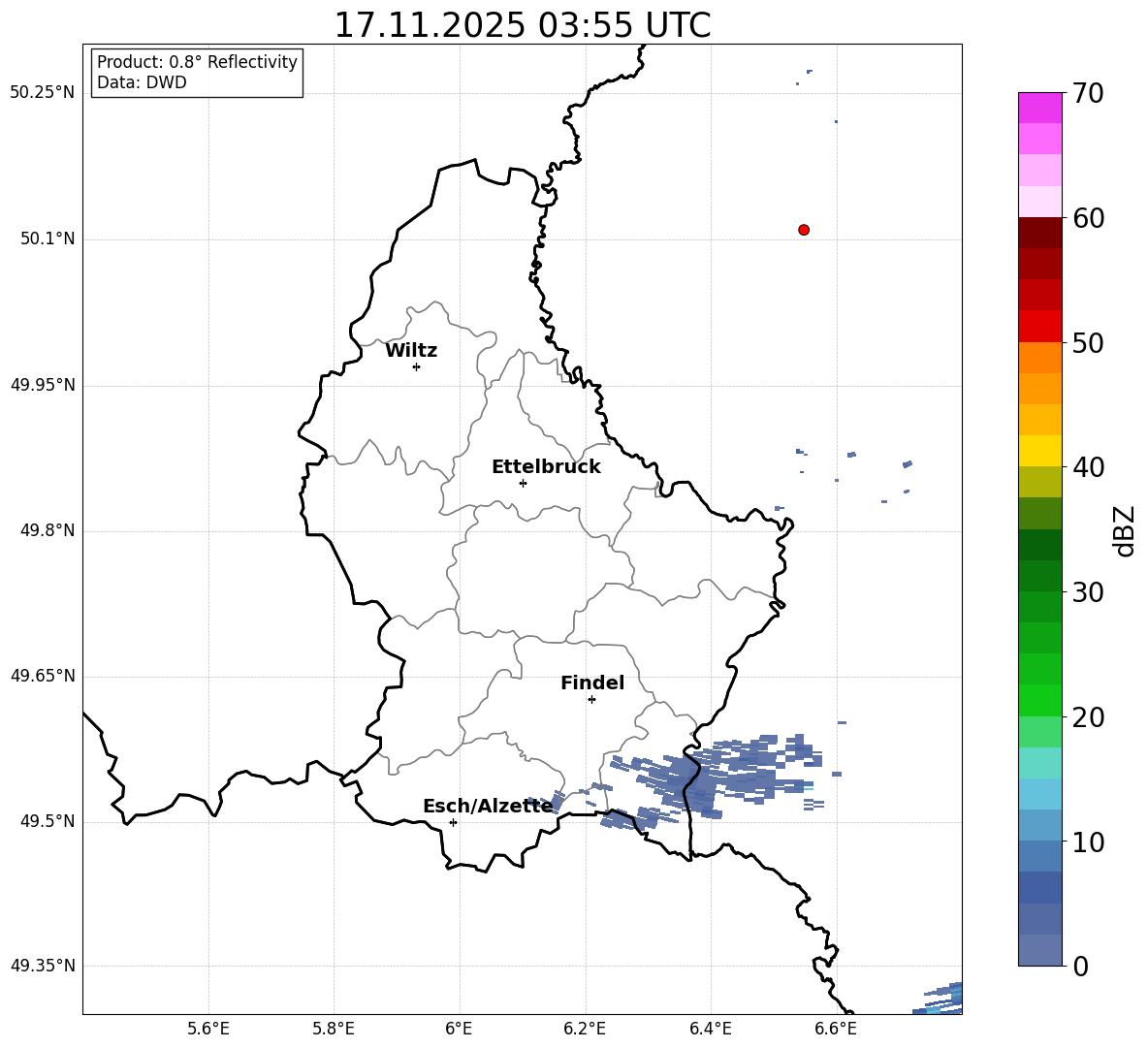Click the Findel location cross marker
Image resolution: width=1148 pixels, height=1048 pixels.
591,700
